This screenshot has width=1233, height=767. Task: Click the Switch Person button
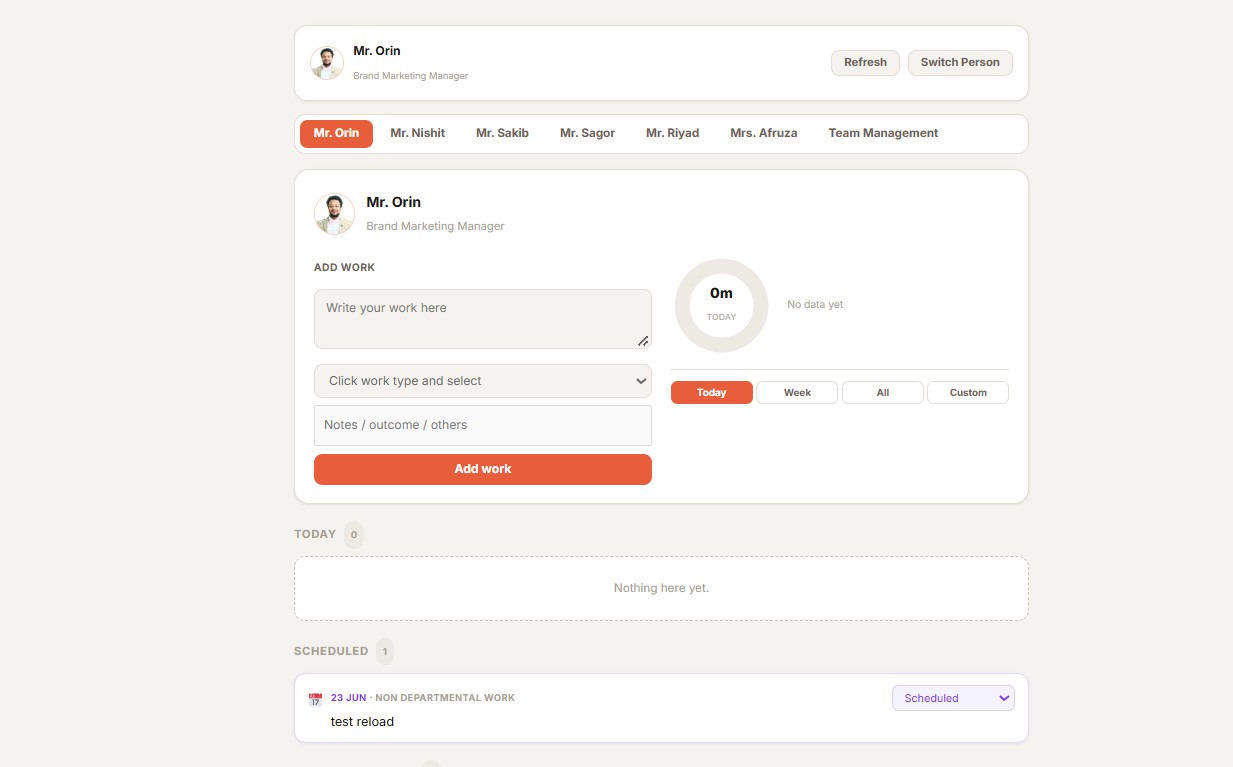[x=960, y=63]
